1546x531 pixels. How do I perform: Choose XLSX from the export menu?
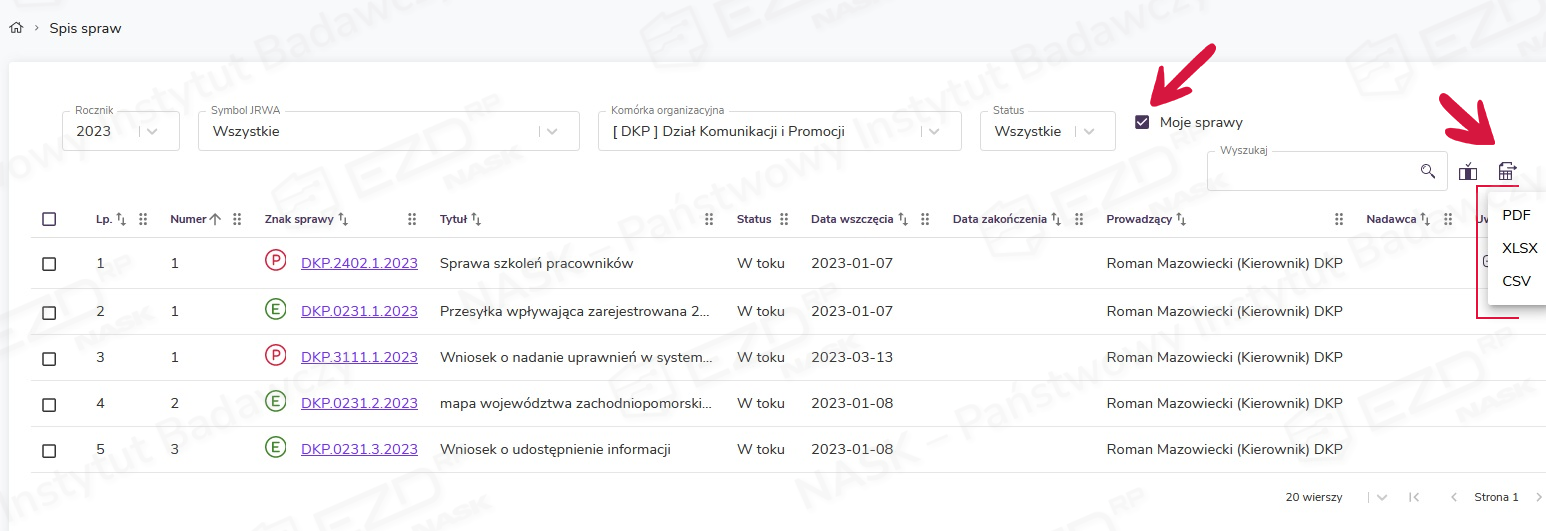(1519, 248)
